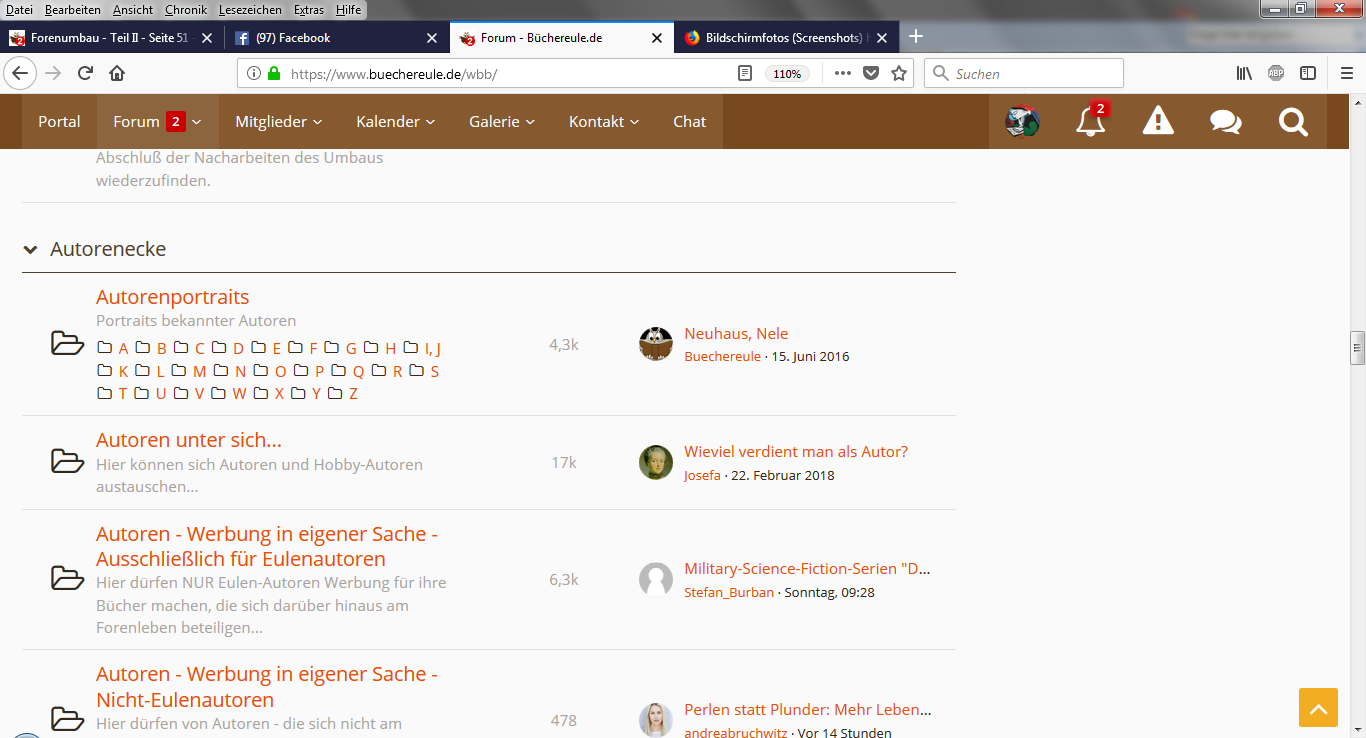The width and height of the screenshot is (1366, 738).
Task: Toggle the reader view icon in address bar
Action: point(744,73)
